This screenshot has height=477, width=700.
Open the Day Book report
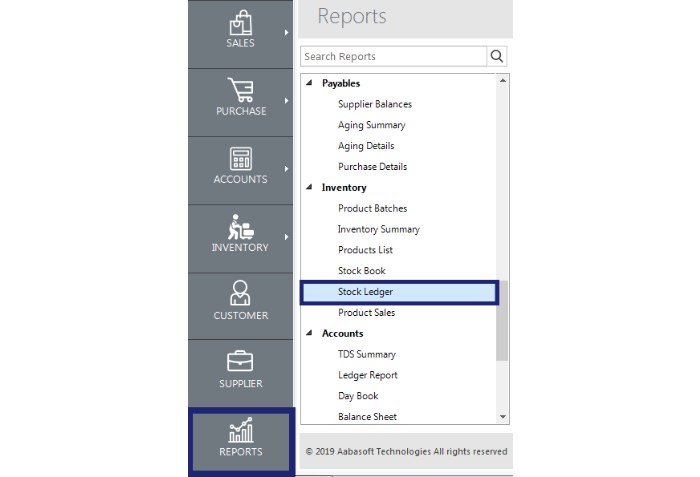(358, 396)
